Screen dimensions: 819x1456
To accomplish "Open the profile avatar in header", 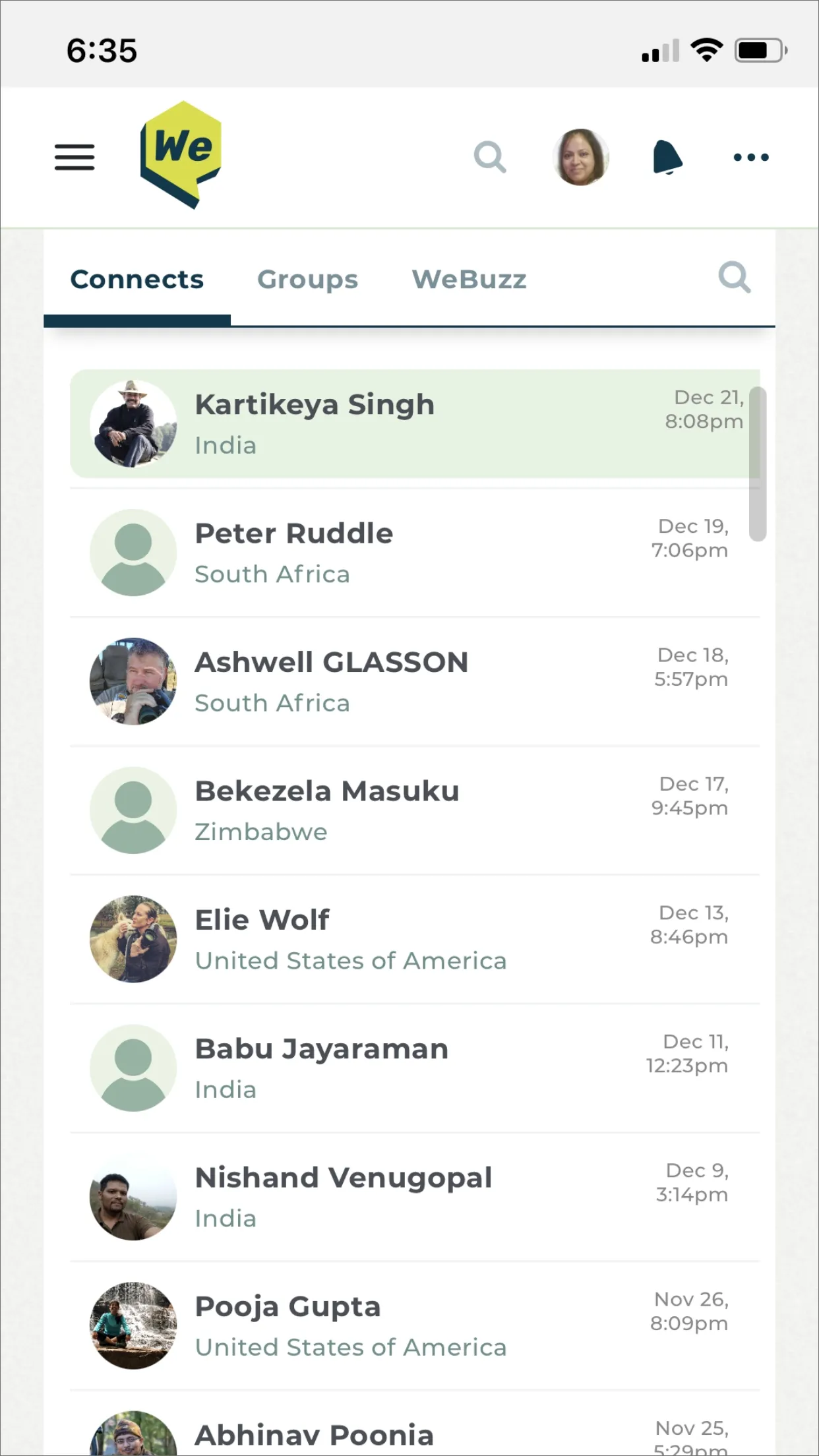I will pyautogui.click(x=580, y=157).
